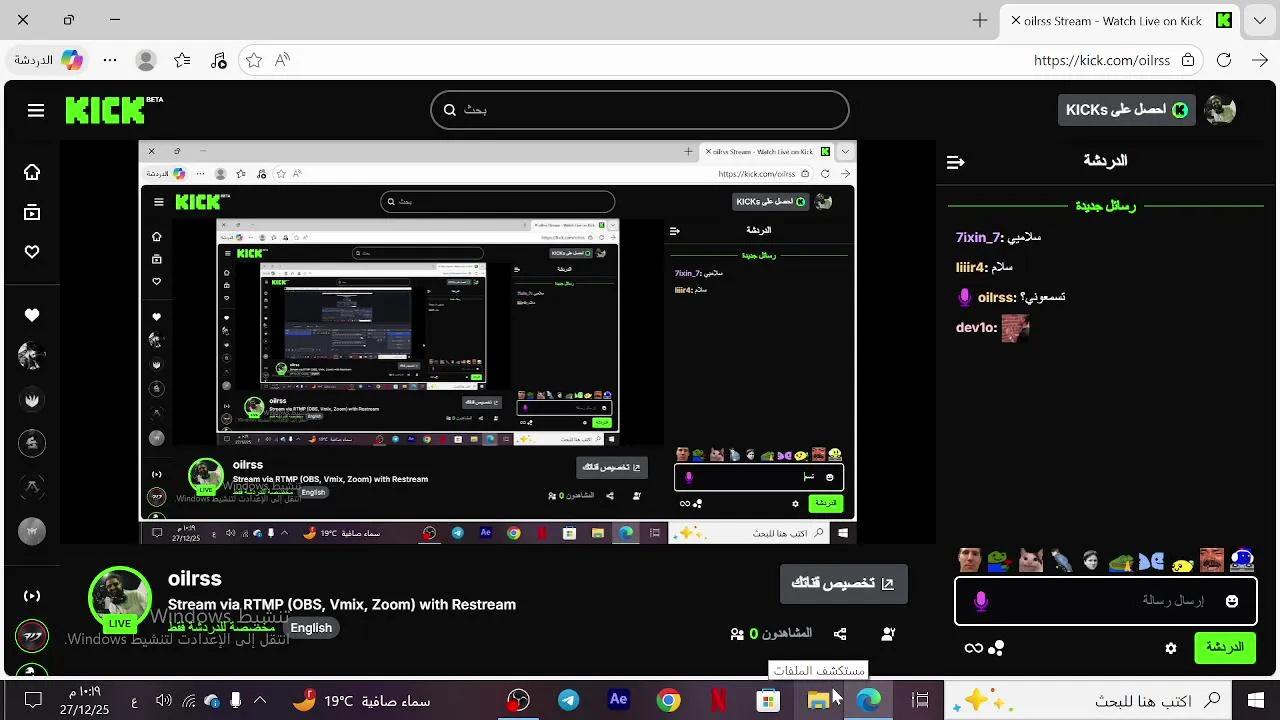
Task: Add page to favorites star icon
Action: pos(254,60)
